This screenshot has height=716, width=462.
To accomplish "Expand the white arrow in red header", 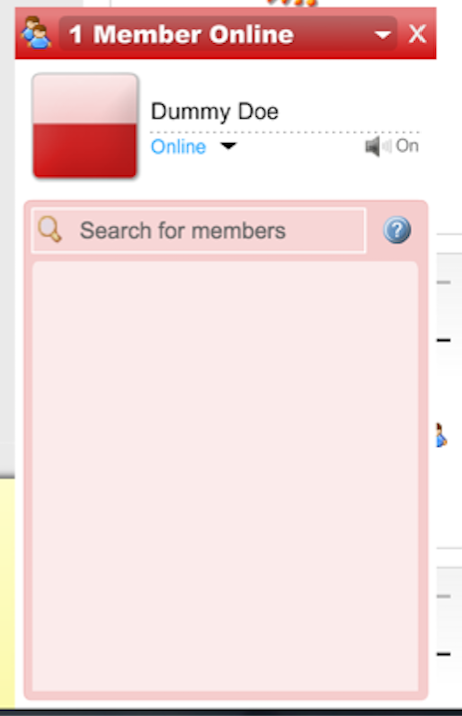I will coord(382,34).
